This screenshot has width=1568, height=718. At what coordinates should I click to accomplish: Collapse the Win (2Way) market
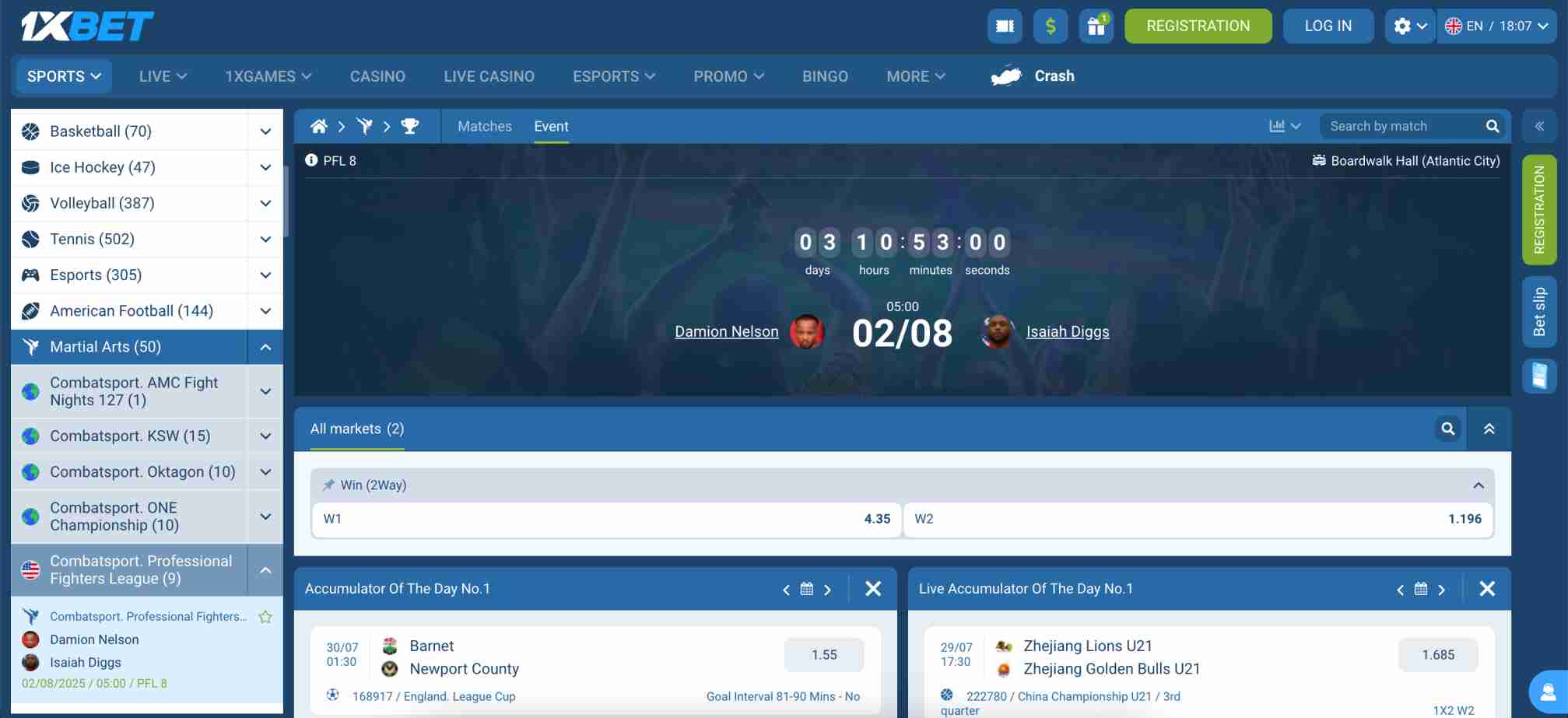tap(1478, 485)
